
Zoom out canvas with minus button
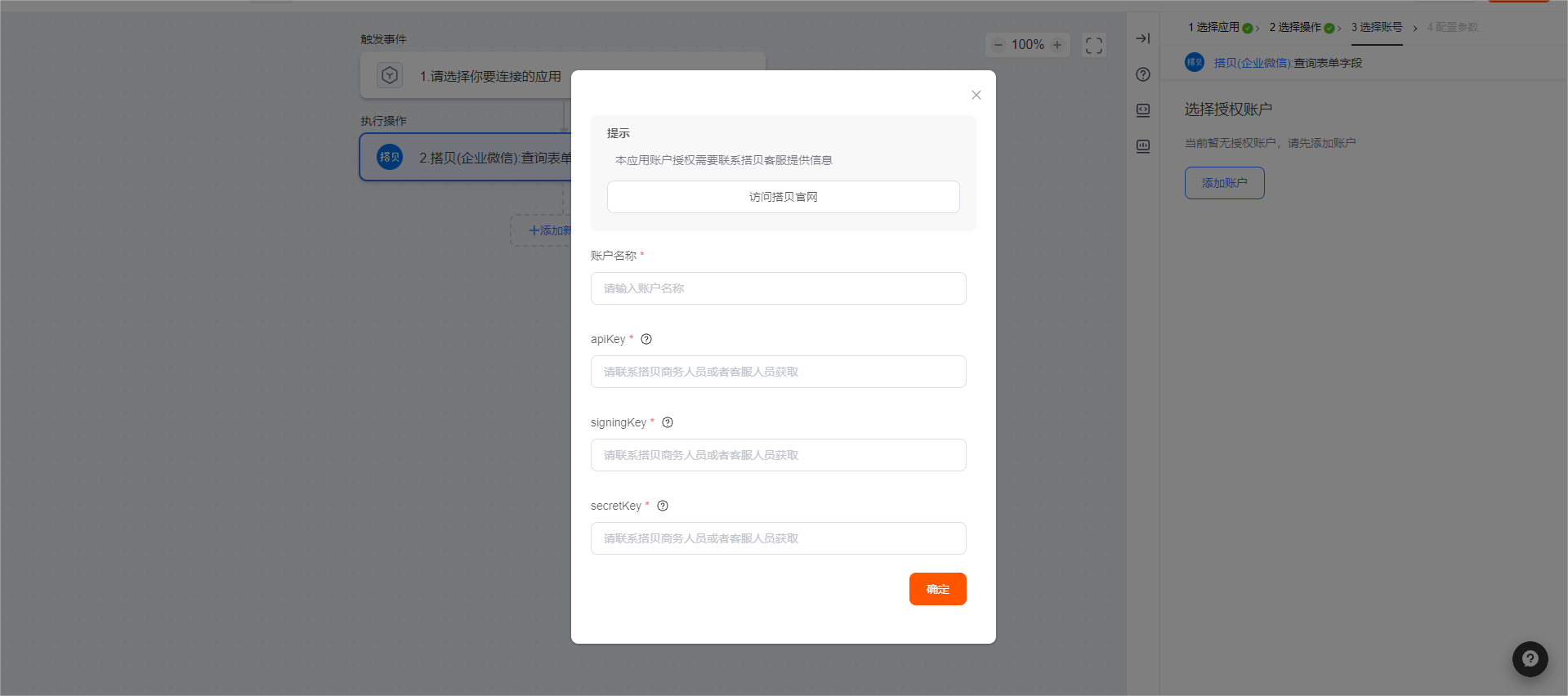pyautogui.click(x=998, y=45)
